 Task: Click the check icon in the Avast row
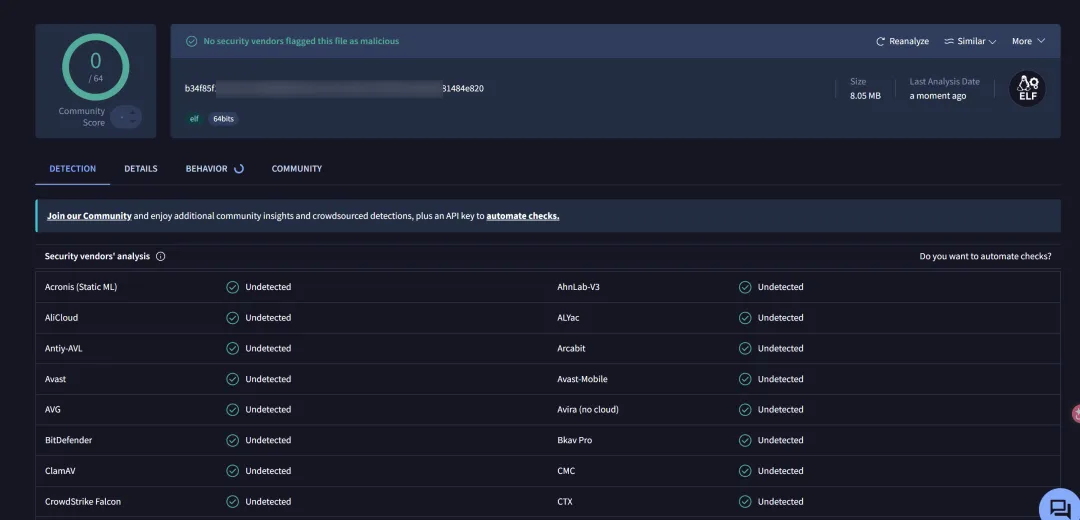pyautogui.click(x=233, y=379)
